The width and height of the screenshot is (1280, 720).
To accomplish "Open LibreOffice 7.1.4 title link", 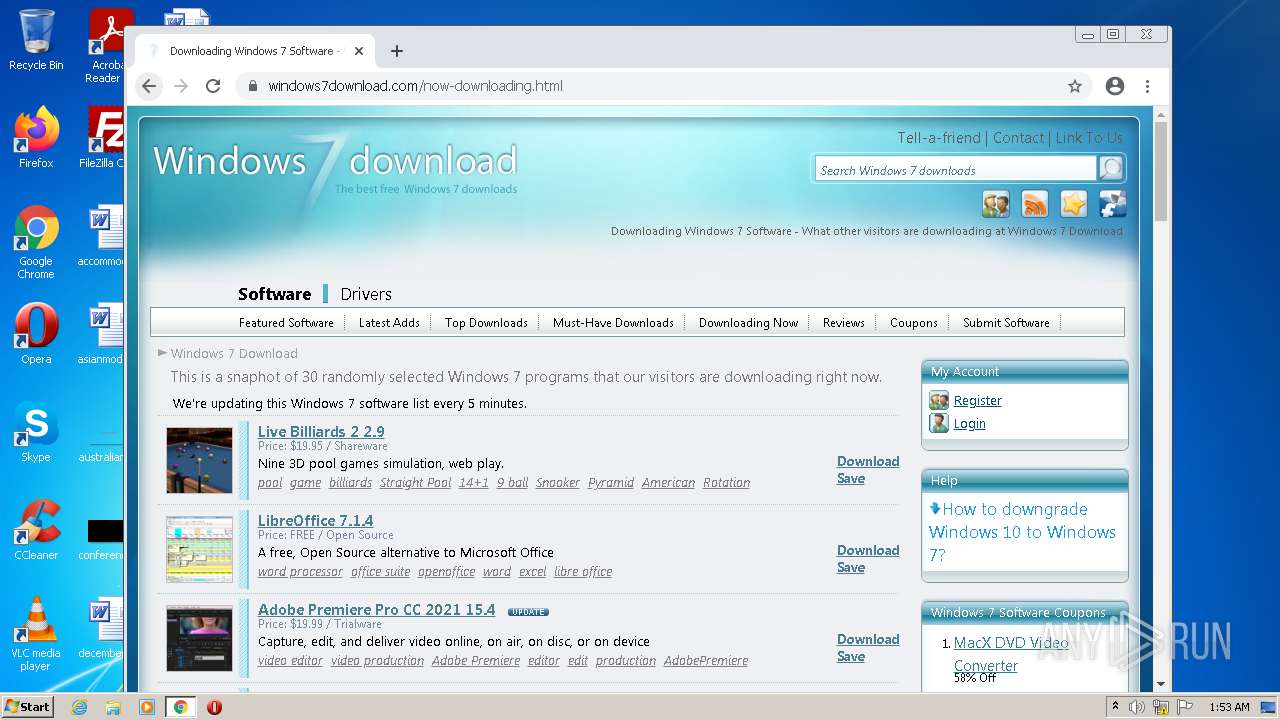I will click(315, 521).
